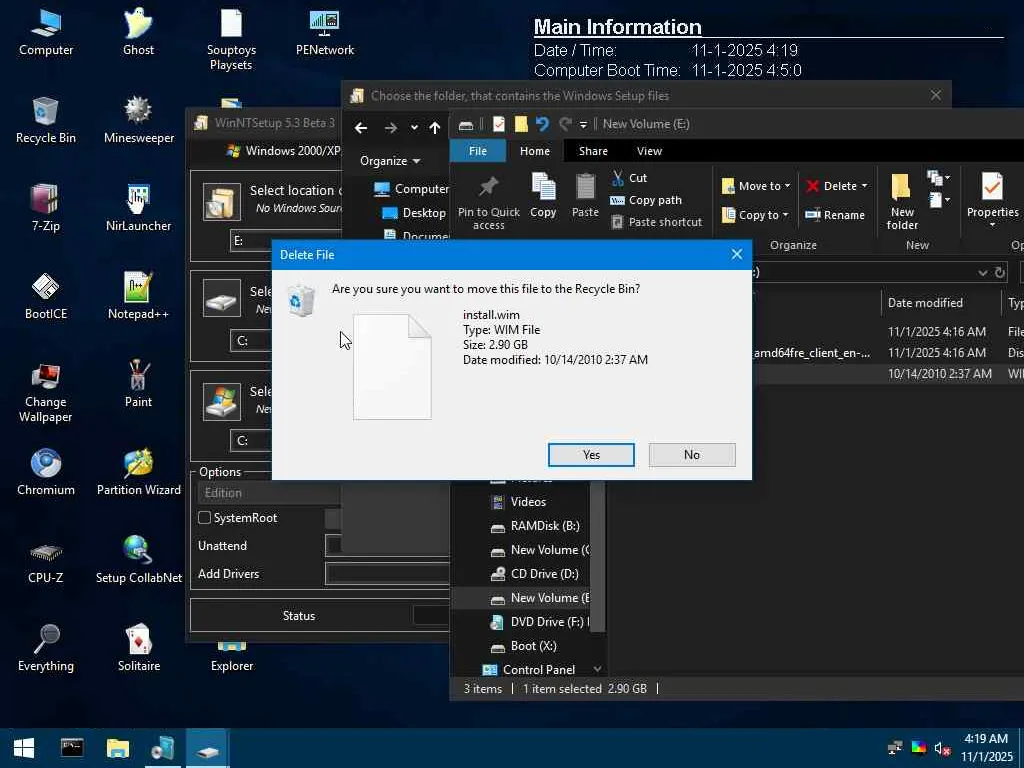Expand the Organize dropdown
1024x768 pixels.
390,161
